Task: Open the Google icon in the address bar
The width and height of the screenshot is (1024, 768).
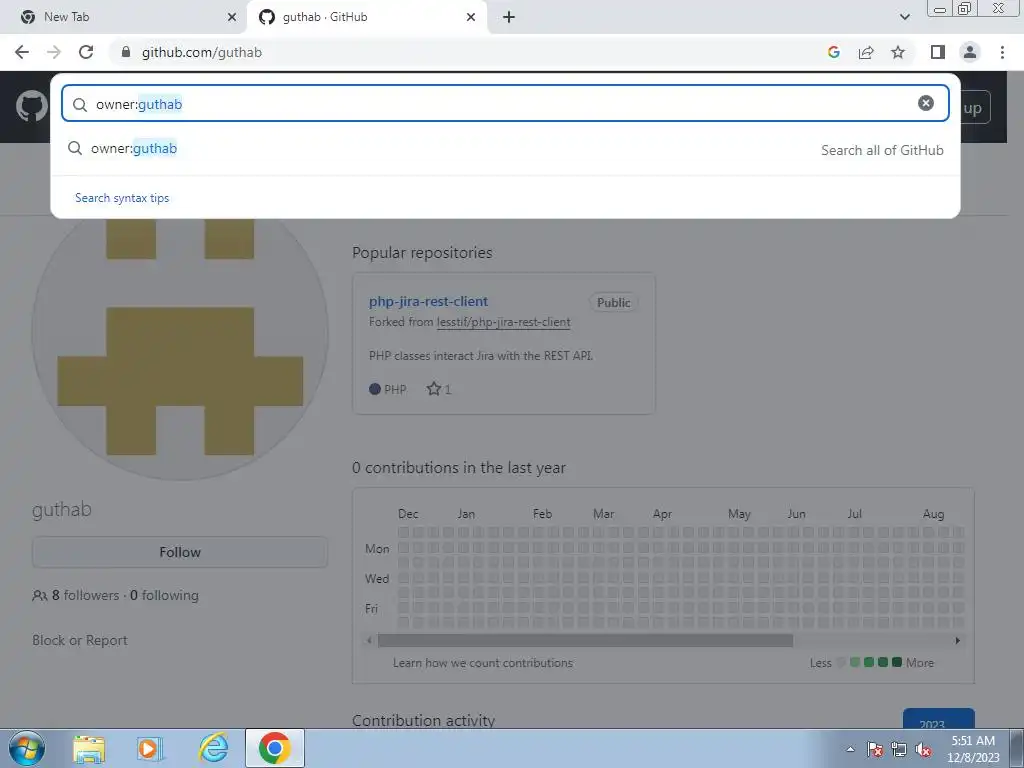Action: (x=833, y=52)
